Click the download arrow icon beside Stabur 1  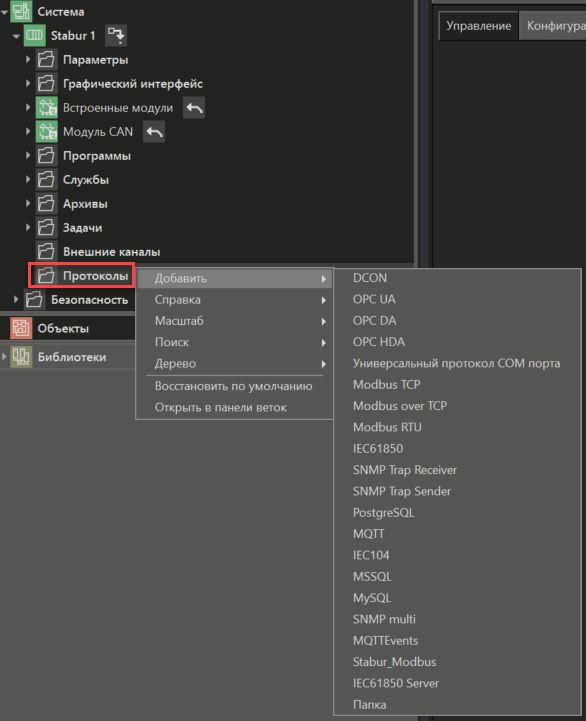point(116,35)
